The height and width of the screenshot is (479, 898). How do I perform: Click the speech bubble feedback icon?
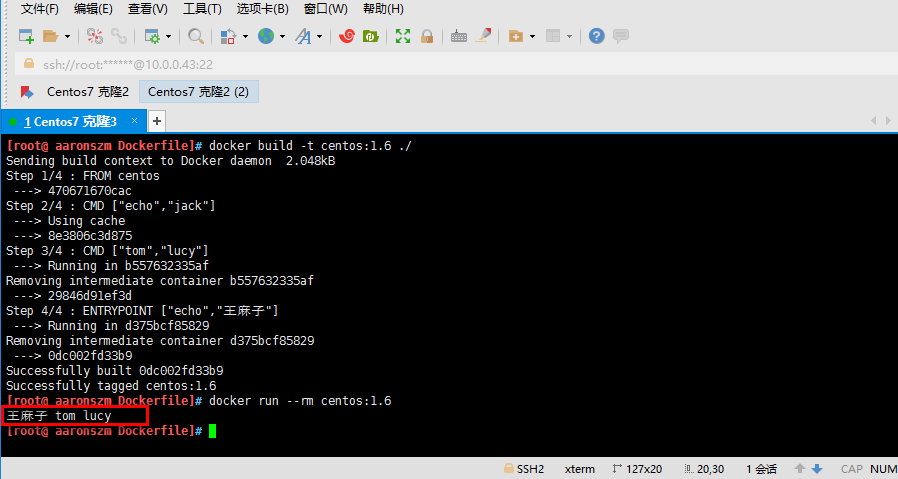[x=621, y=36]
